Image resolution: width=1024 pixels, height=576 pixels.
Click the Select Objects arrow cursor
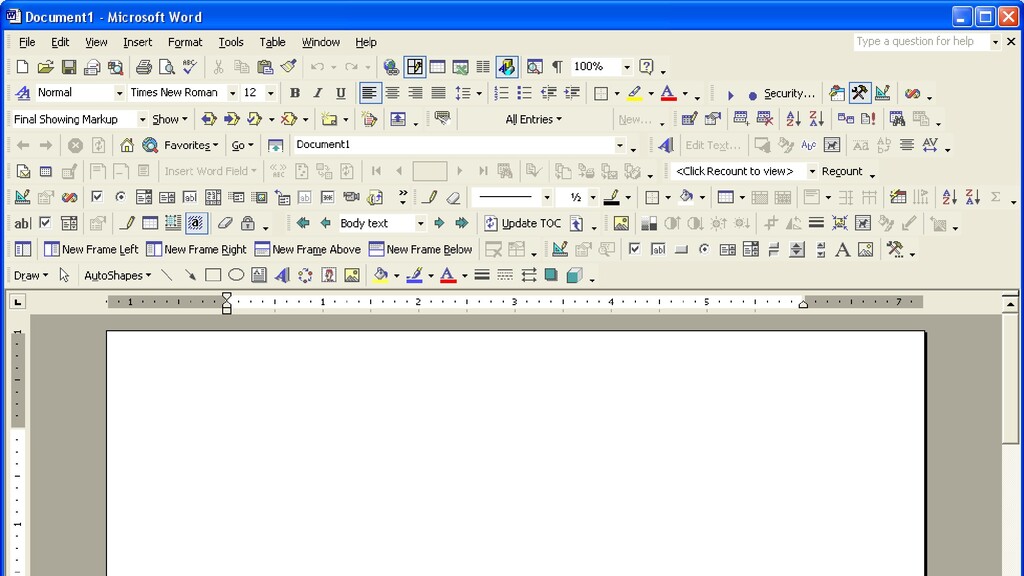[x=64, y=276]
